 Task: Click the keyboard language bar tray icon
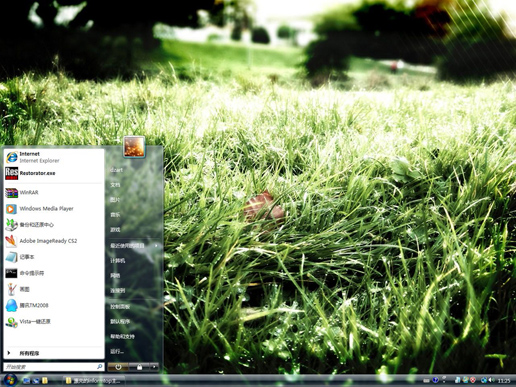426,380
